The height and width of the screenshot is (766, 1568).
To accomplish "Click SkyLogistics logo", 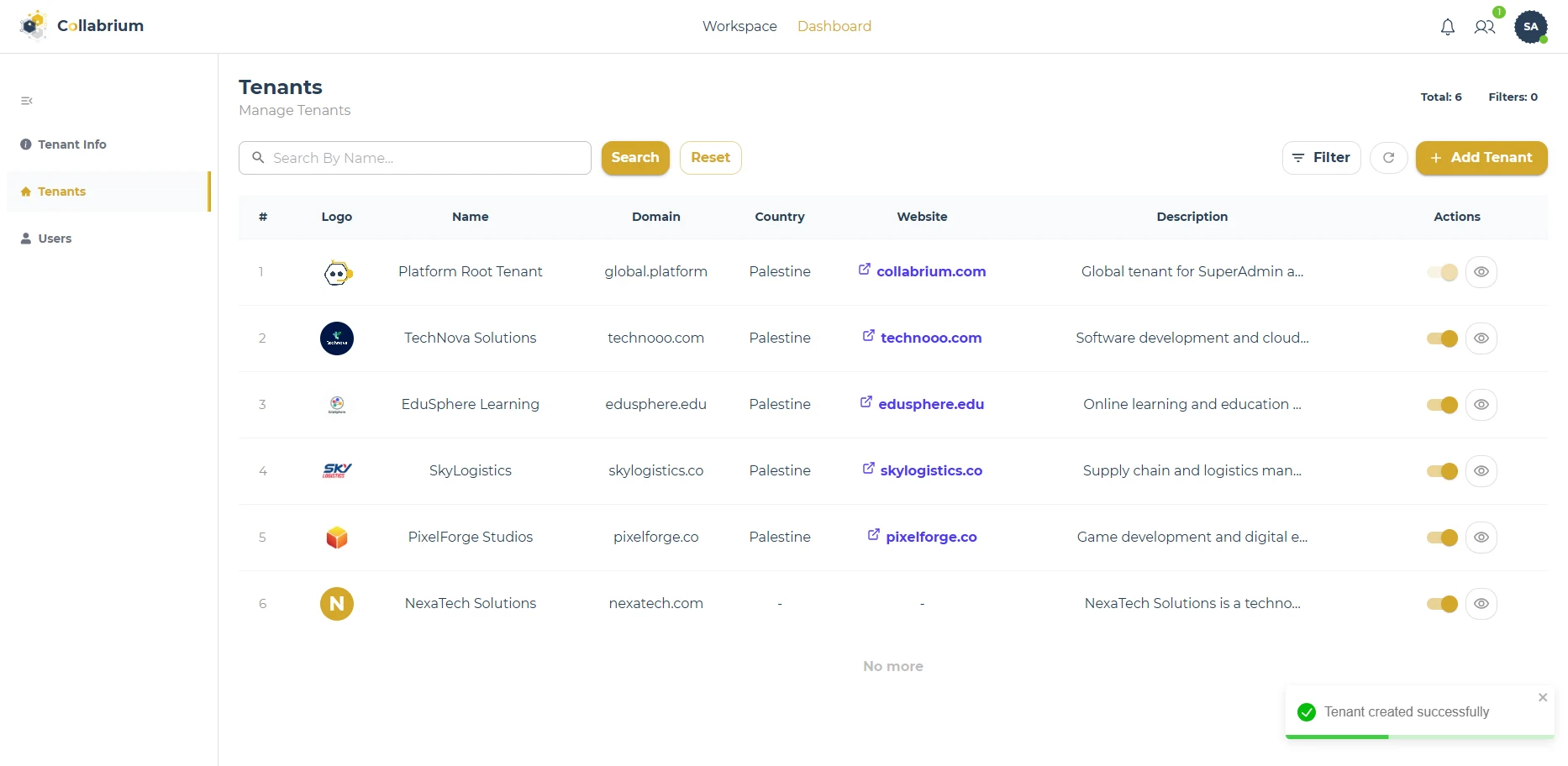I will point(337,471).
